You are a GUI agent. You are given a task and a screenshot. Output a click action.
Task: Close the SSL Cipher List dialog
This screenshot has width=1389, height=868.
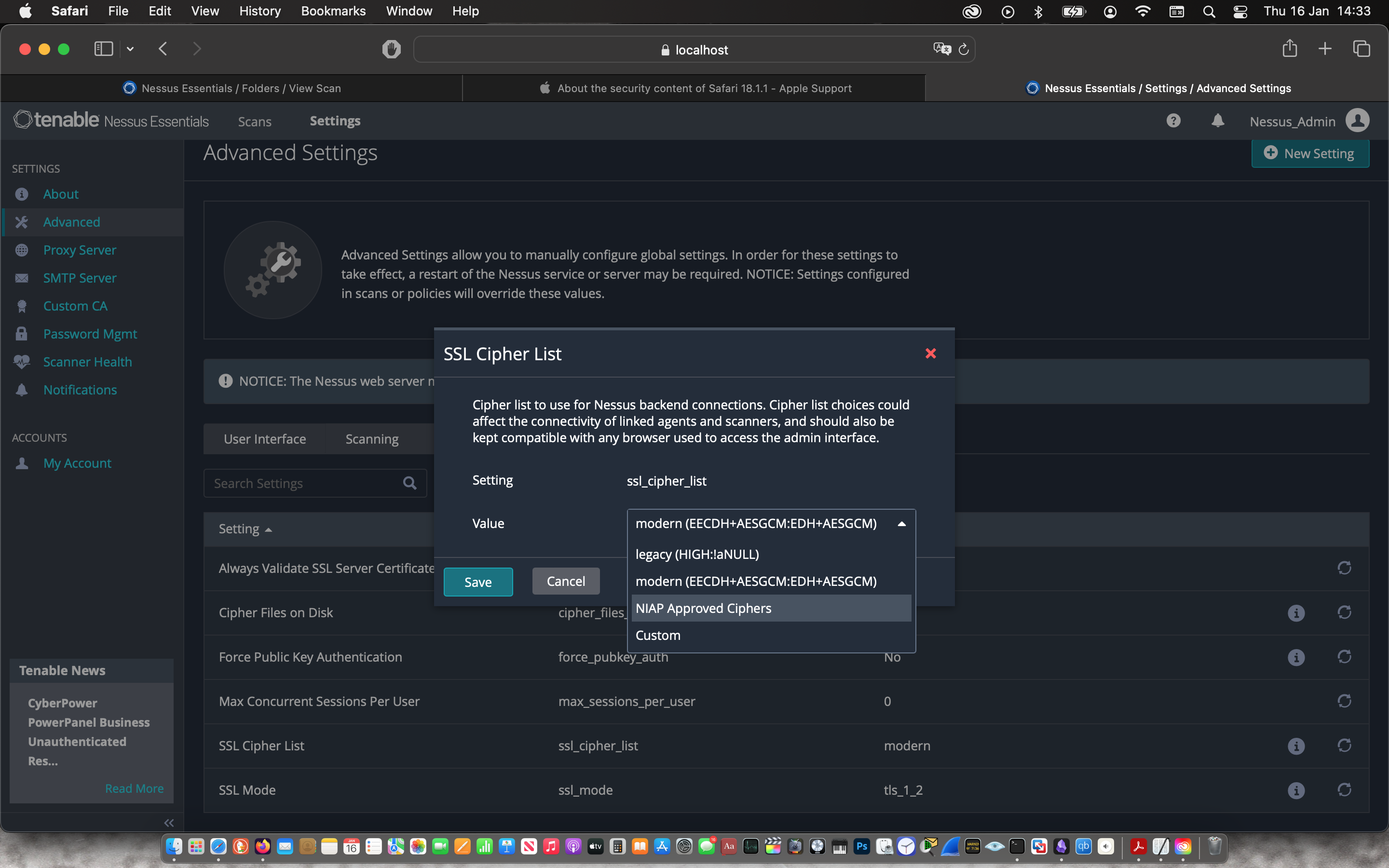(930, 353)
